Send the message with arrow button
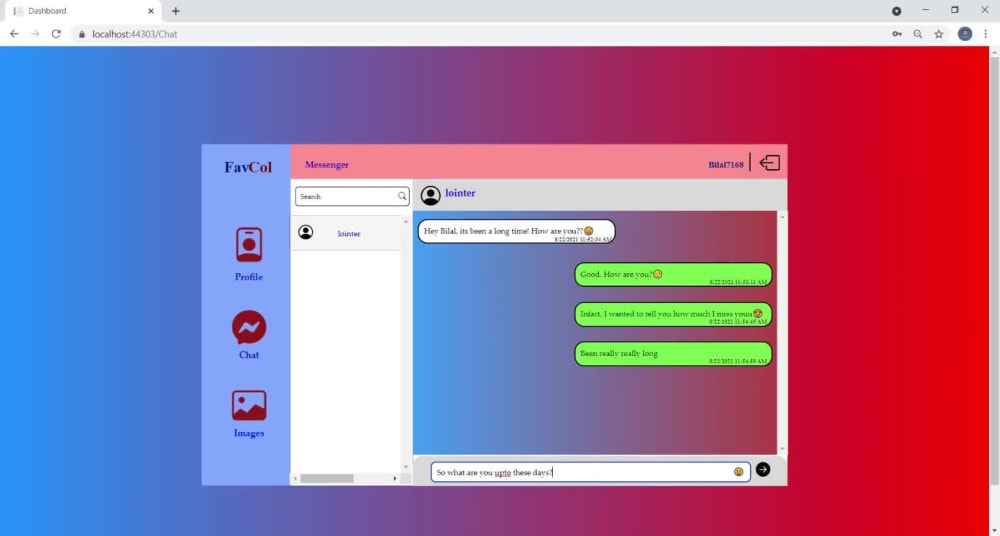This screenshot has height=536, width=1000. (763, 470)
